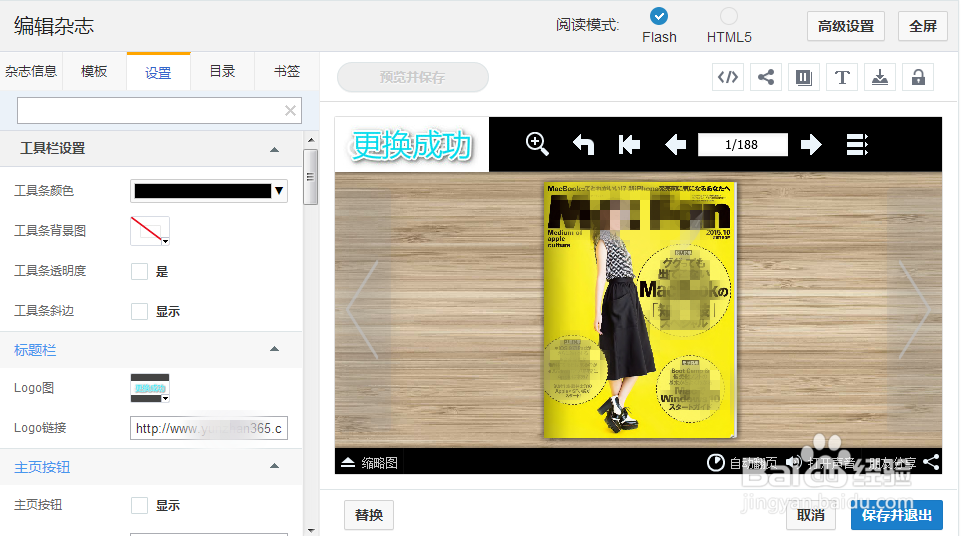Open toolbar background image picker
The height and width of the screenshot is (536, 966).
(x=150, y=231)
